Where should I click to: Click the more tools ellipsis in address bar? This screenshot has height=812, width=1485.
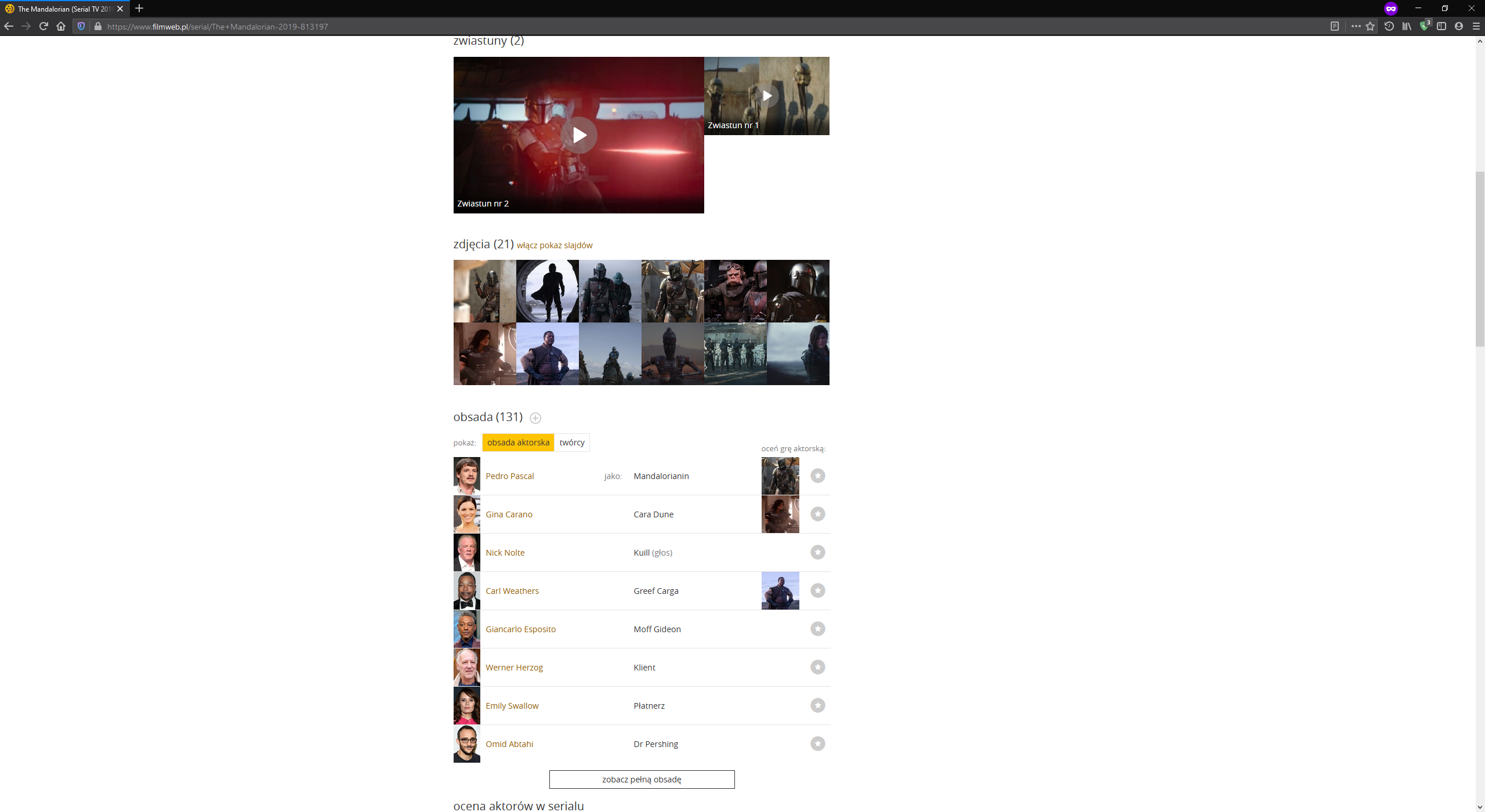[x=1356, y=26]
